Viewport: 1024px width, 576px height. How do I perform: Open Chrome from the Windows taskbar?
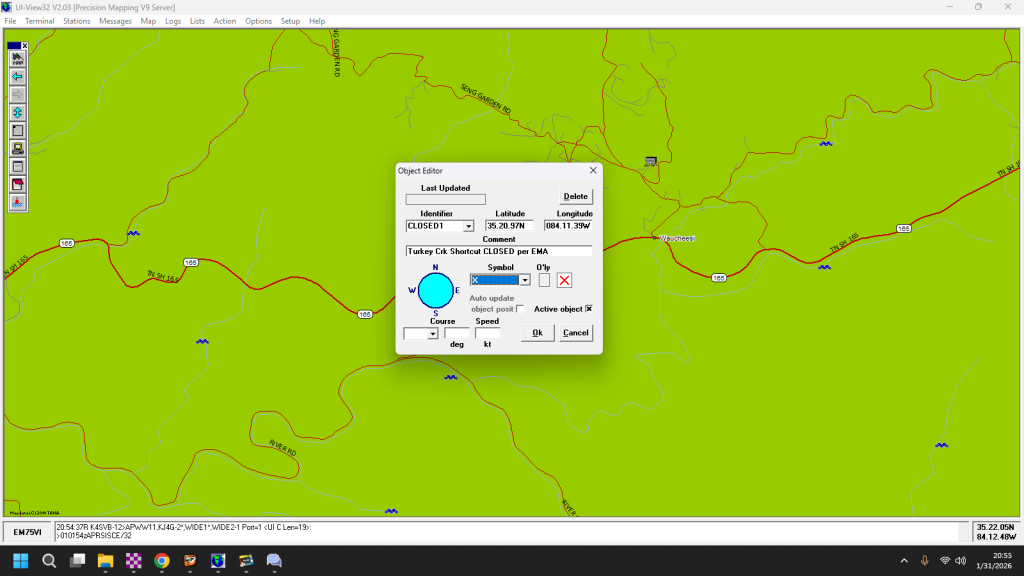tap(162, 561)
